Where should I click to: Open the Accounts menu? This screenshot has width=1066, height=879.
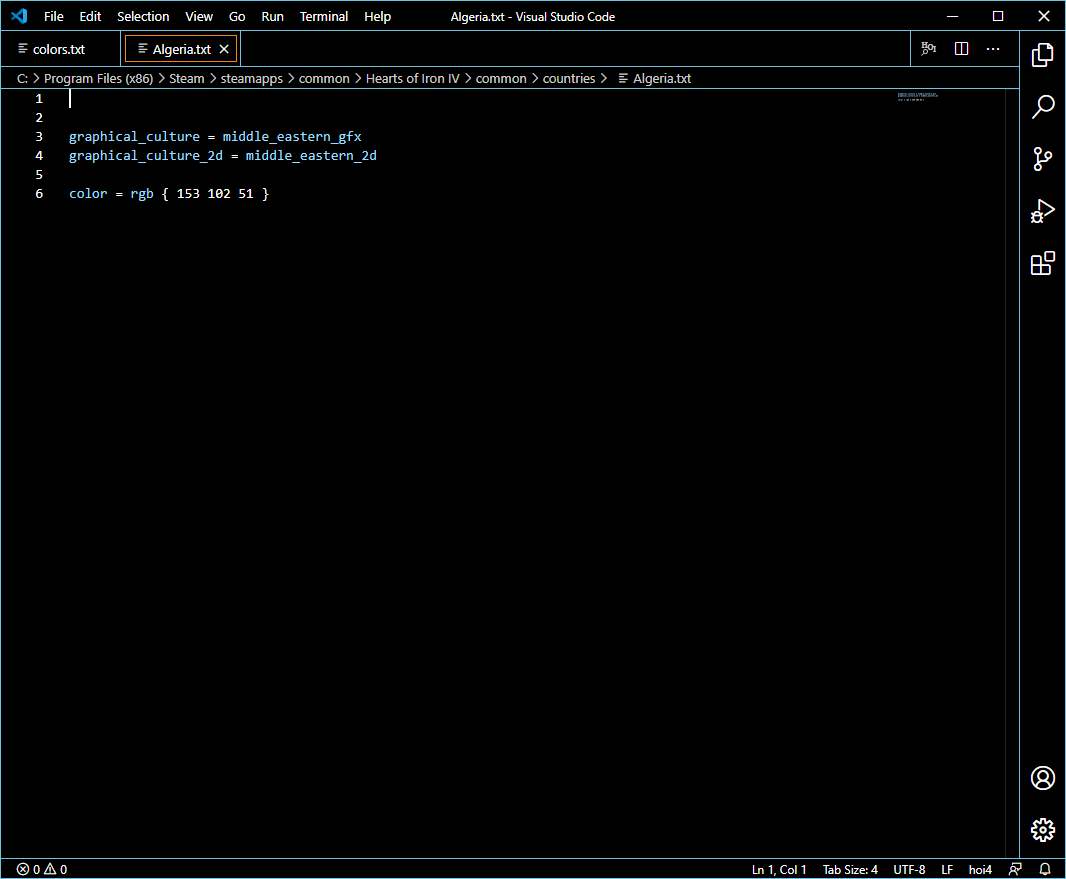(x=1042, y=778)
